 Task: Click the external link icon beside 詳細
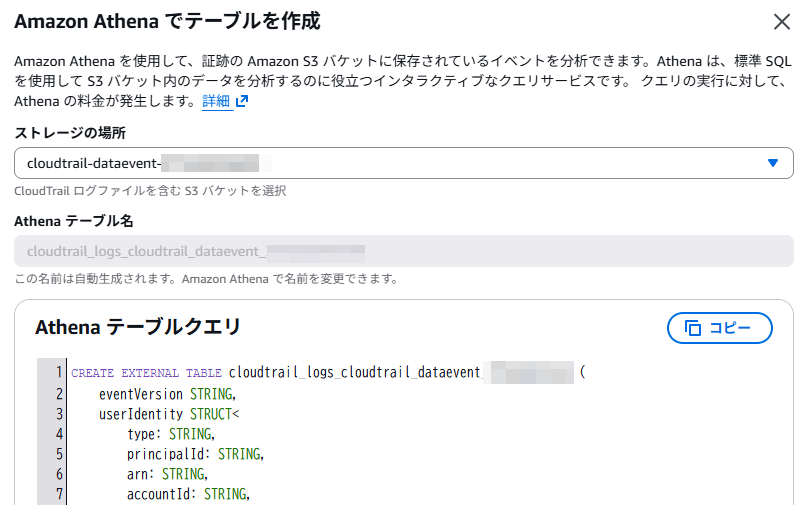pyautogui.click(x=242, y=101)
